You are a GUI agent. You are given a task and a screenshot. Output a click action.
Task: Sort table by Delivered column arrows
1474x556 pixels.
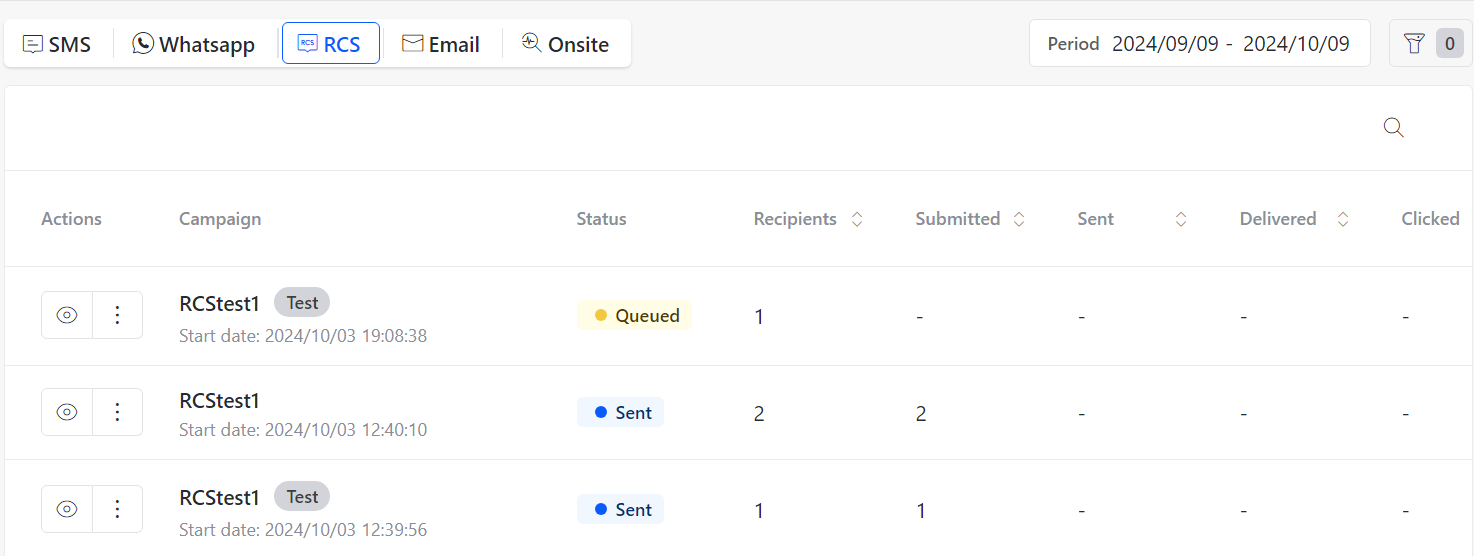[x=1343, y=219]
